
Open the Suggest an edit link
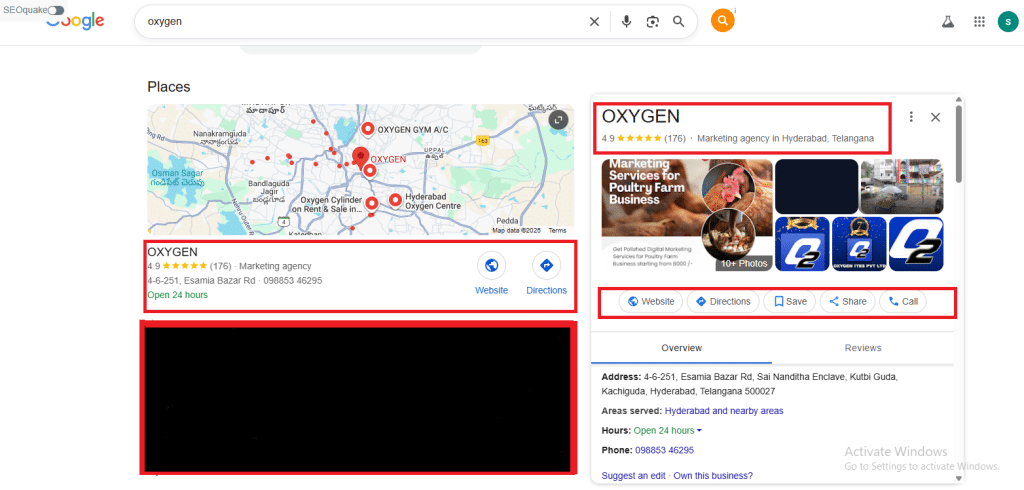(x=633, y=475)
